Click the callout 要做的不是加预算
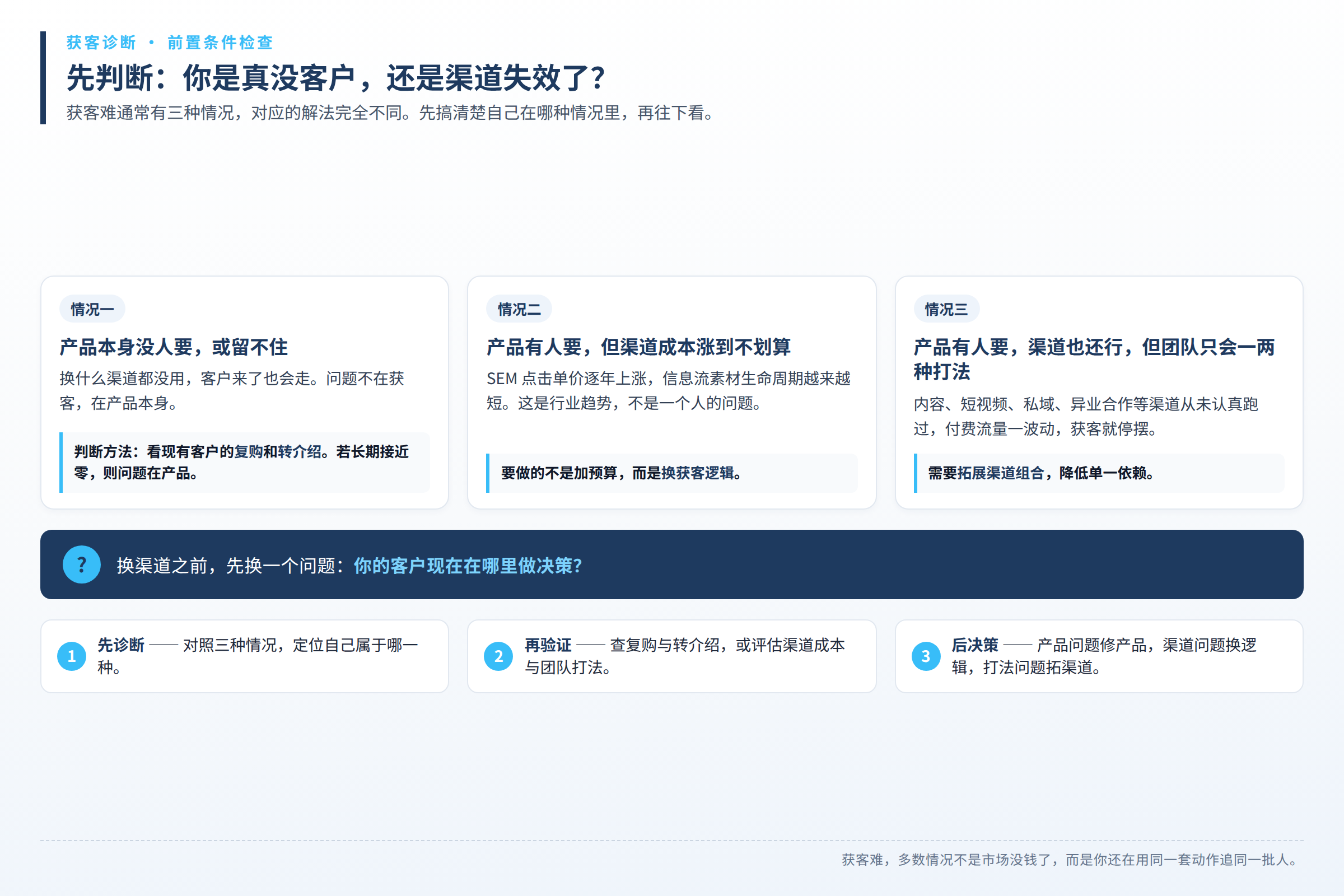The image size is (1344, 896). (x=672, y=473)
